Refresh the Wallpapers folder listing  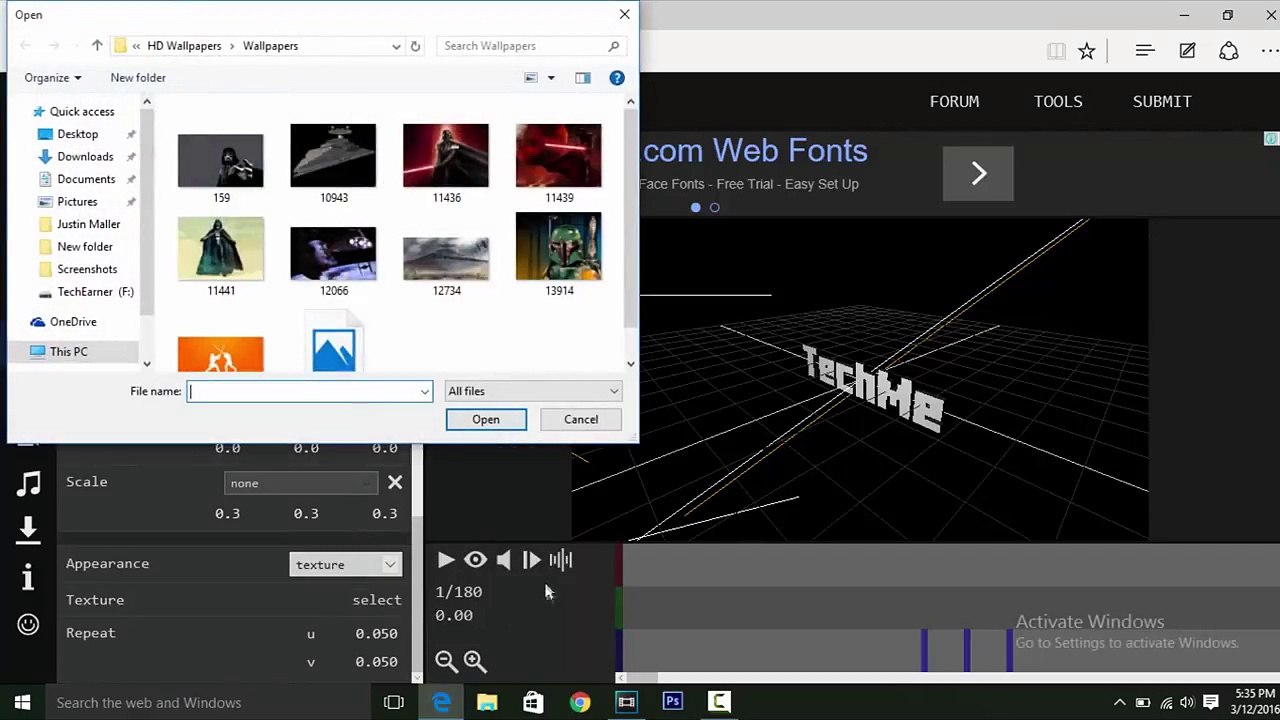[415, 46]
